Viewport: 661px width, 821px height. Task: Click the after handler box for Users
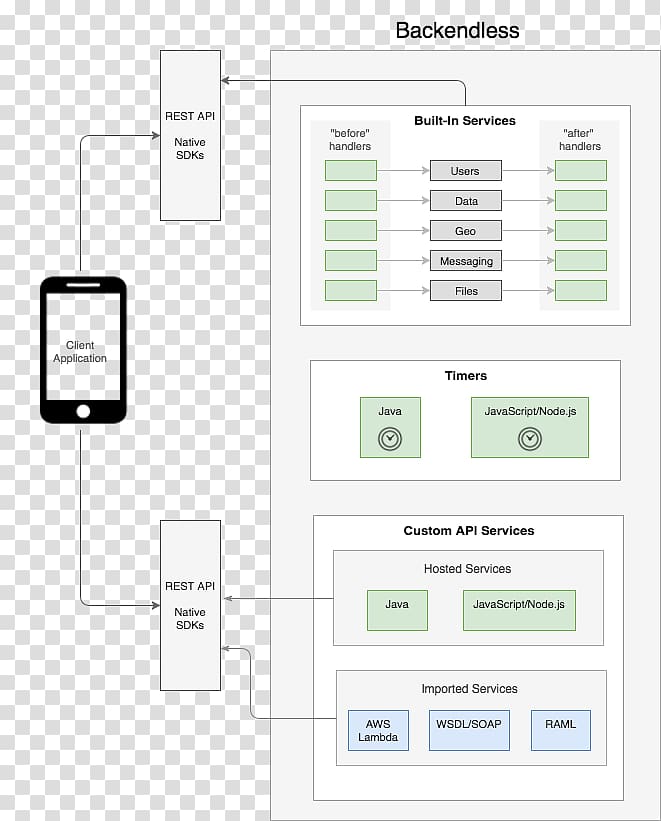point(581,171)
